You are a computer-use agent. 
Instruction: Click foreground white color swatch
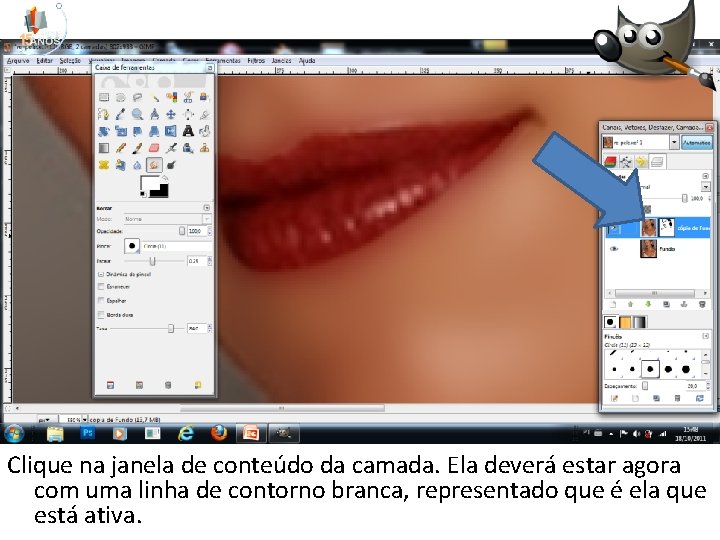(x=149, y=183)
